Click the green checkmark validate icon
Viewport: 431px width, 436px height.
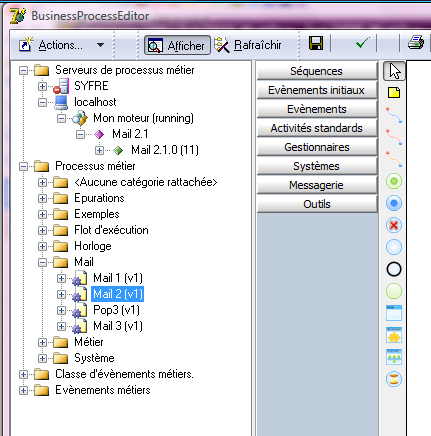tap(363, 43)
